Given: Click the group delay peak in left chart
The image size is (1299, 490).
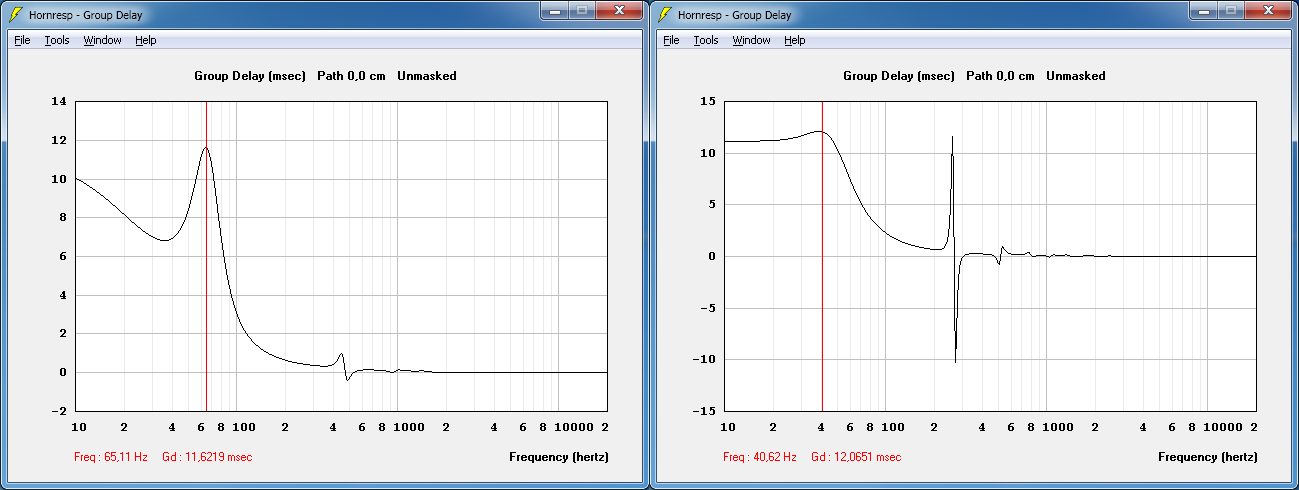Looking at the screenshot, I should [x=206, y=148].
